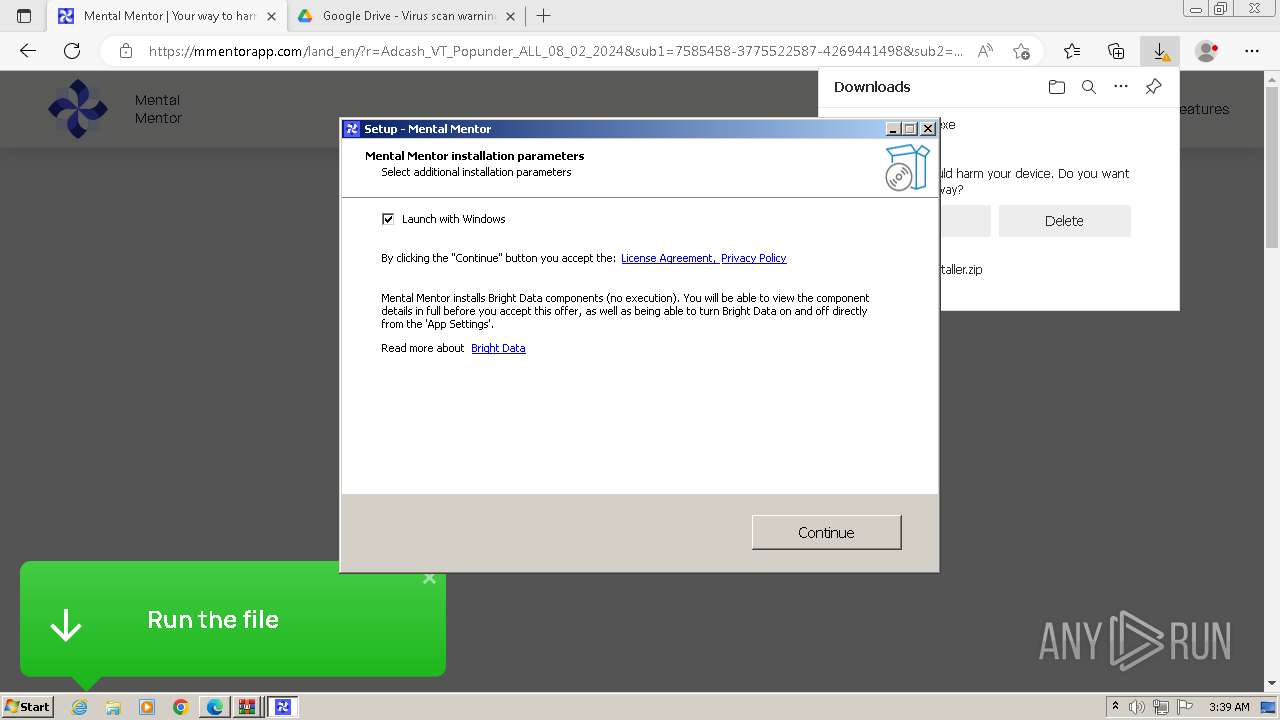Open WinRAR from the taskbar
1280x720 pixels.
pos(247,707)
